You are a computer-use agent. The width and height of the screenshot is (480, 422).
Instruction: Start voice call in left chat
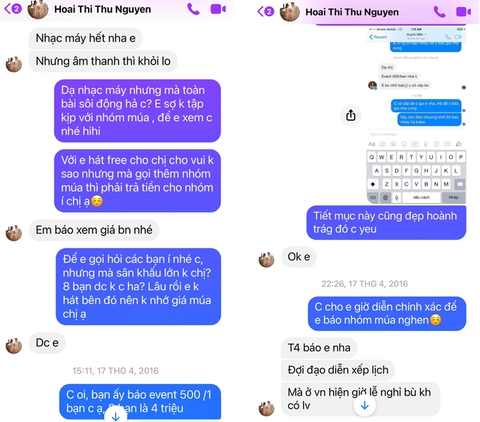[x=193, y=9]
